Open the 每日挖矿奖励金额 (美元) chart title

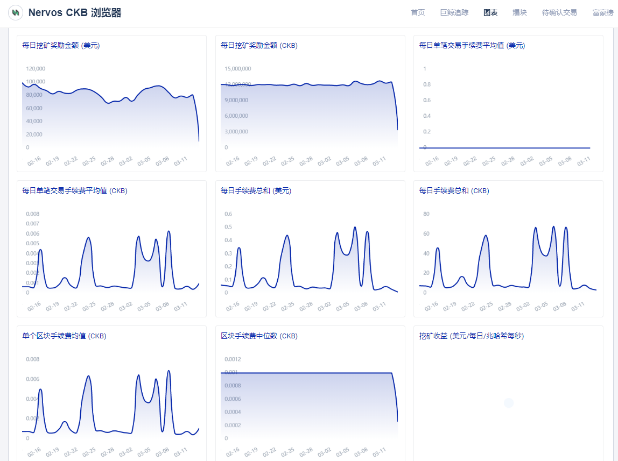(x=61, y=46)
